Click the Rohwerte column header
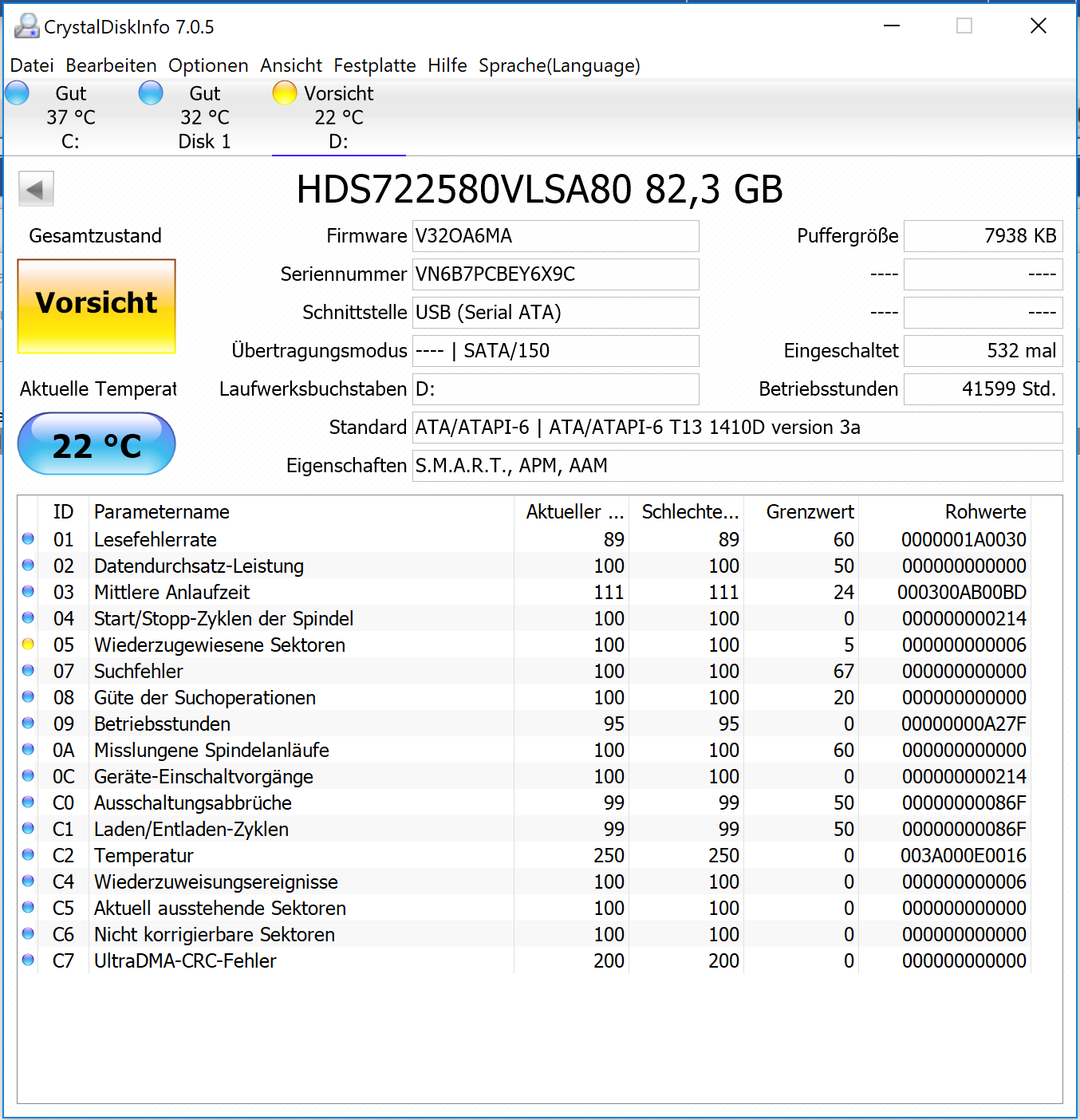The image size is (1080, 1120). point(944,511)
